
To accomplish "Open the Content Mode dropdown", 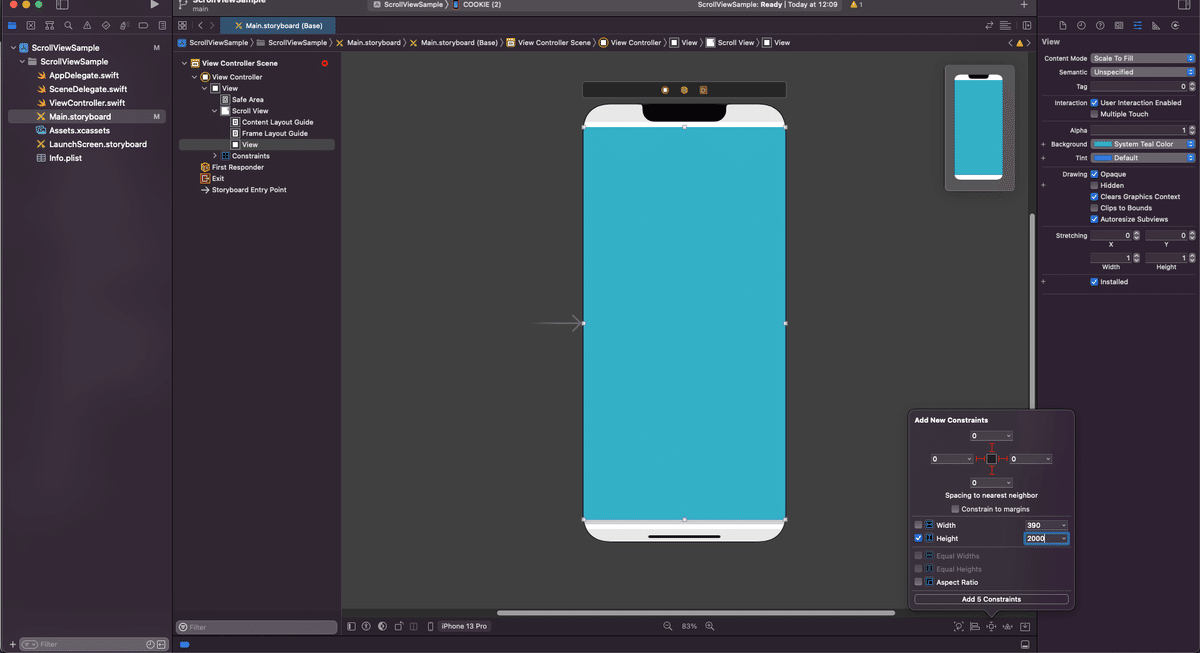I will coord(1143,59).
